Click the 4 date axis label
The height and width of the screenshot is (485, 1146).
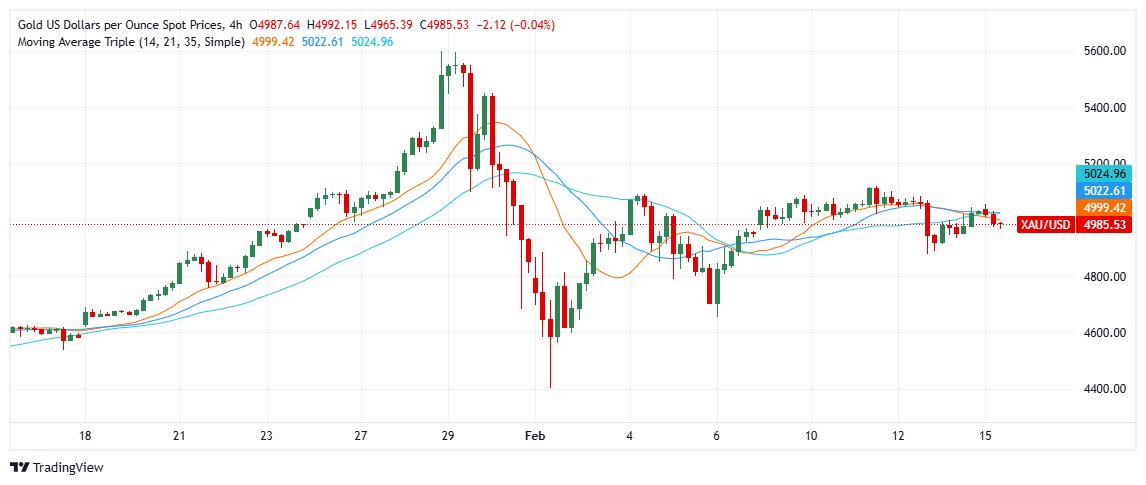631,436
